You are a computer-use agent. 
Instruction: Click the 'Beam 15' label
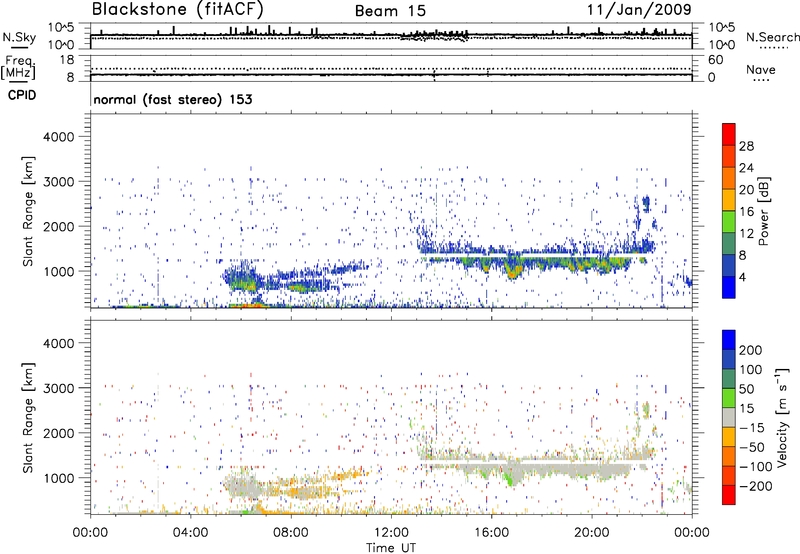click(390, 11)
